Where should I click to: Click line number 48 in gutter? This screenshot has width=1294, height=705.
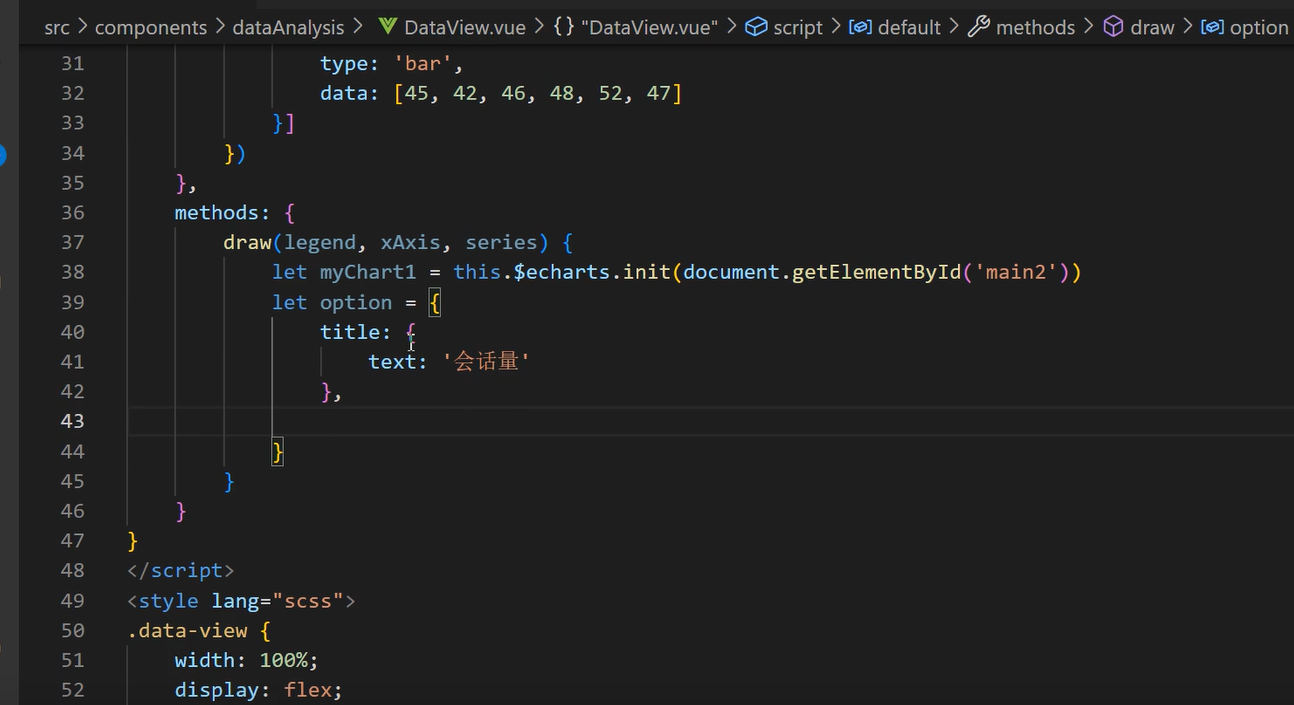tap(72, 570)
